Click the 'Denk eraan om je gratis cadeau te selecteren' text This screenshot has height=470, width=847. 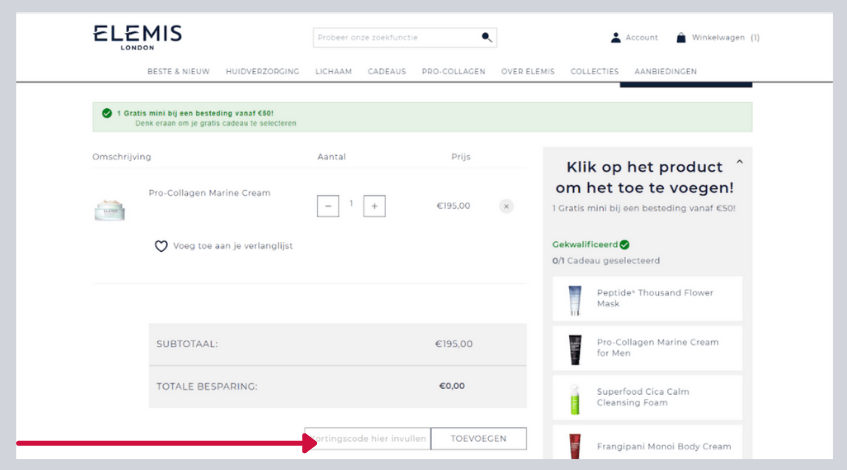tap(216, 123)
